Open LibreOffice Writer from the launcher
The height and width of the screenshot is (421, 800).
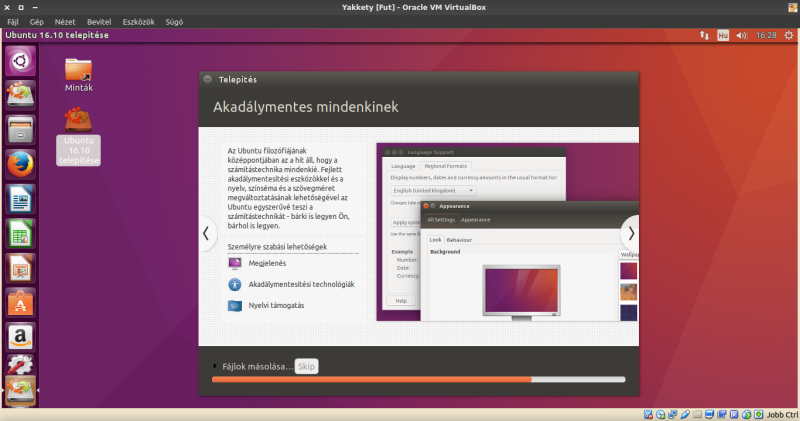21,199
